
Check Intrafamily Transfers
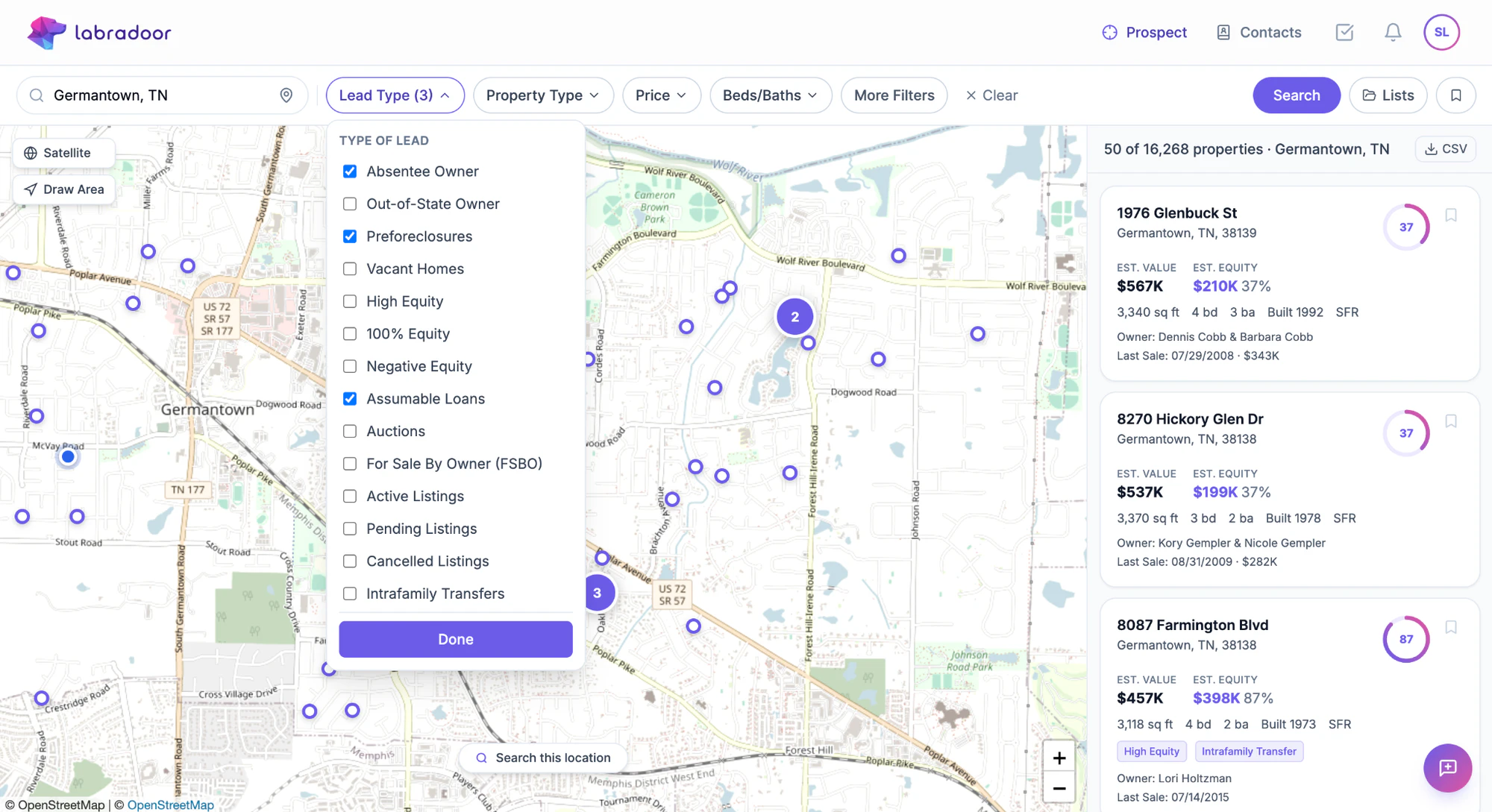[x=349, y=594]
